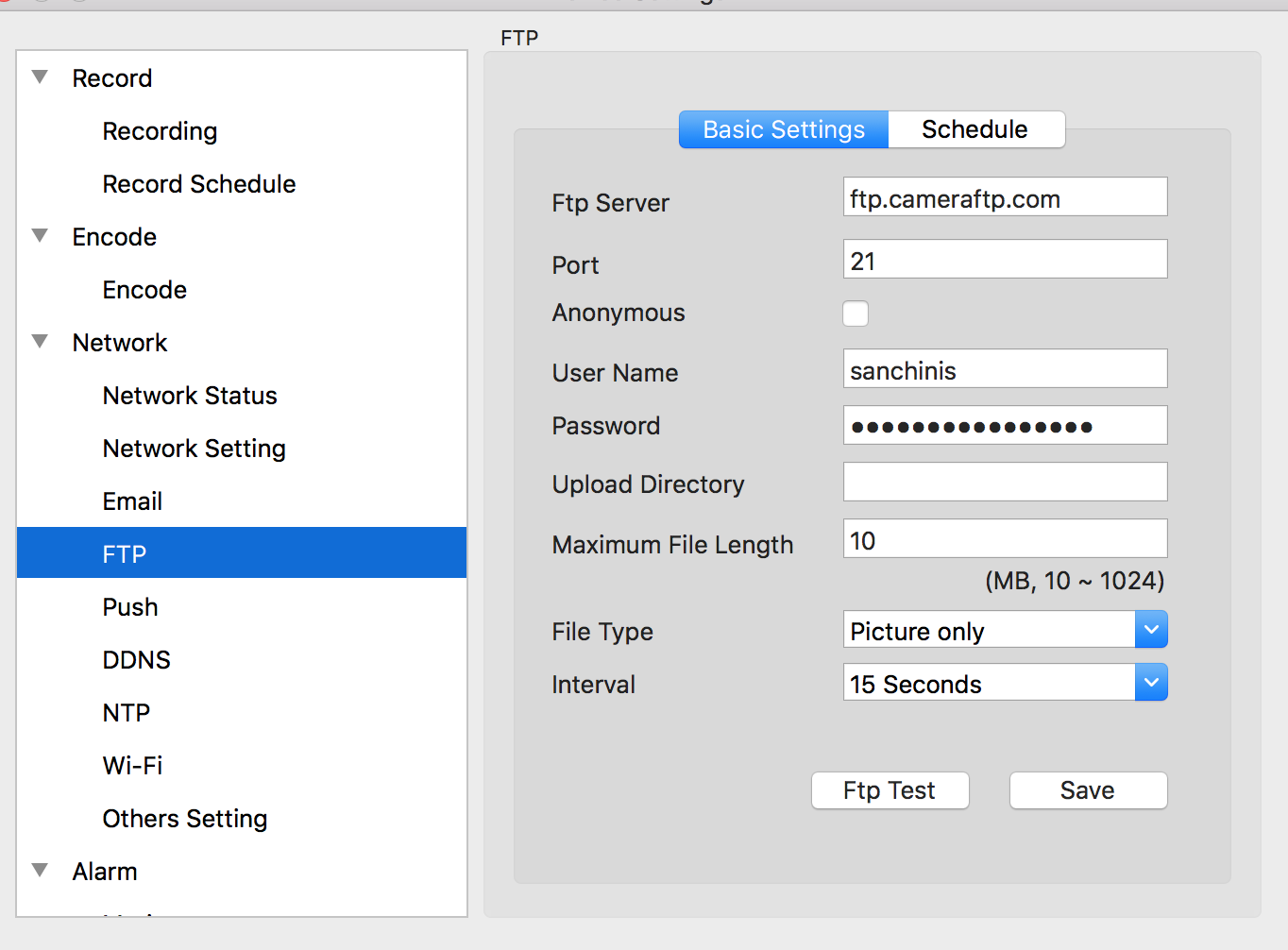Click the User Name text field

pyautogui.click(x=1005, y=369)
